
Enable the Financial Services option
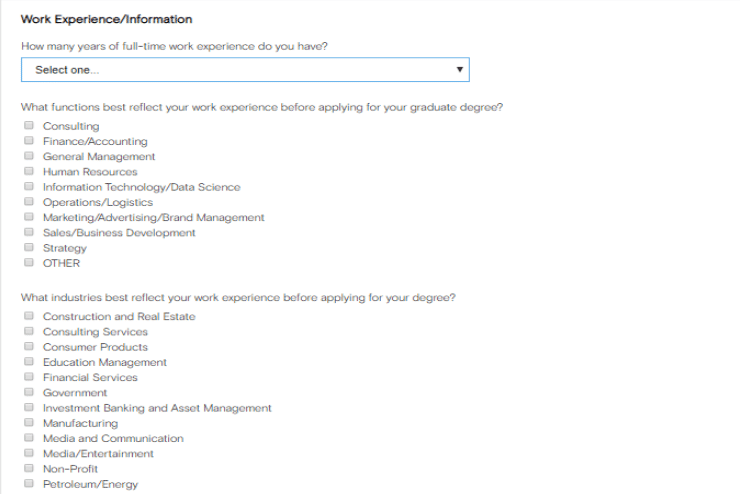(x=30, y=377)
